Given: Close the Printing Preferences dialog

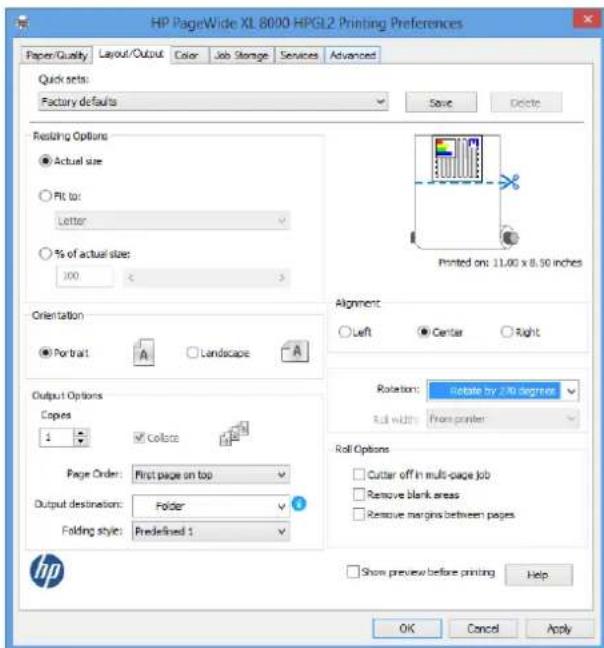Looking at the screenshot, I should click(587, 19).
